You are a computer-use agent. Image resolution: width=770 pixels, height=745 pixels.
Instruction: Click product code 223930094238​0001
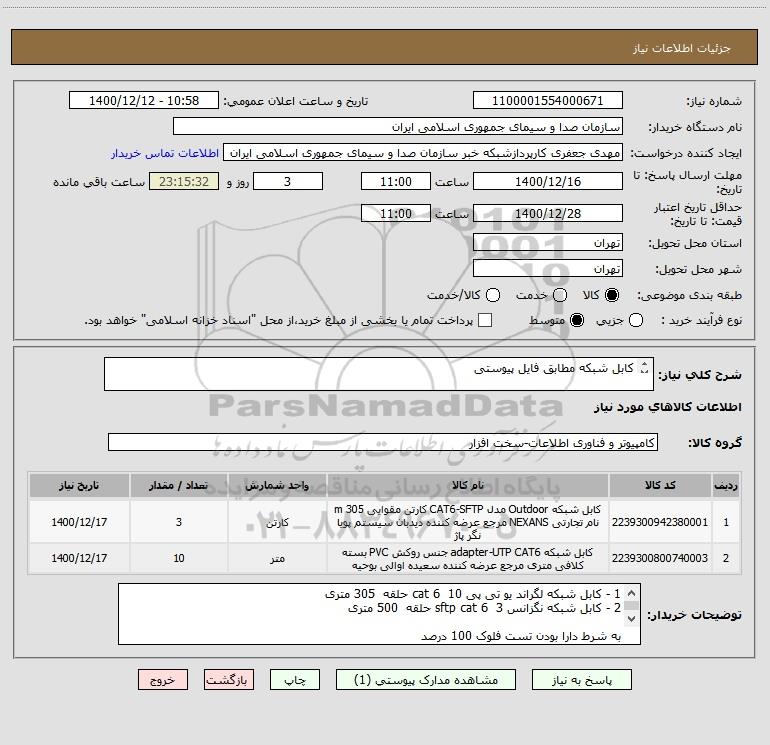pos(660,522)
